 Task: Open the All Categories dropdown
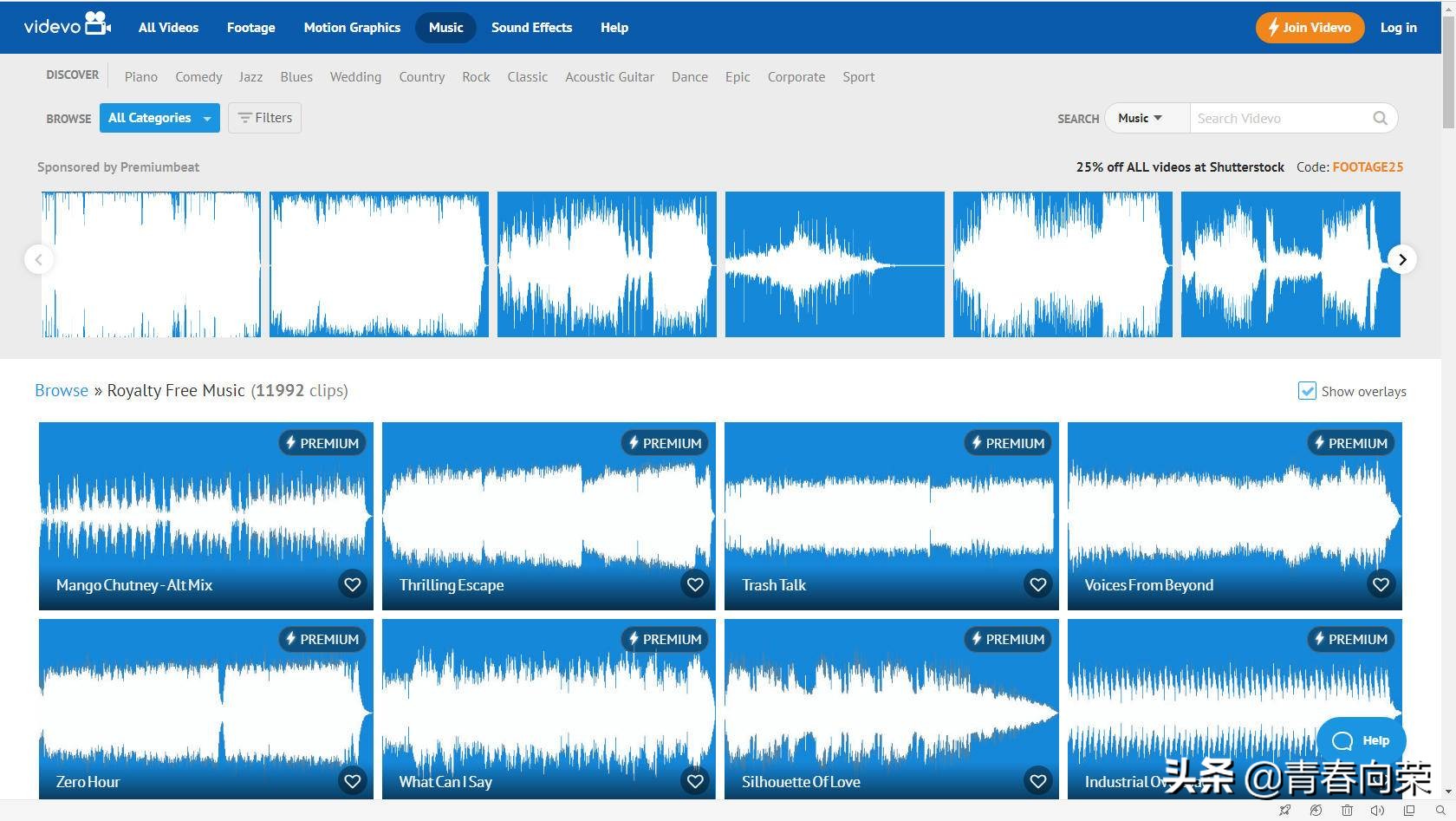[x=159, y=118]
